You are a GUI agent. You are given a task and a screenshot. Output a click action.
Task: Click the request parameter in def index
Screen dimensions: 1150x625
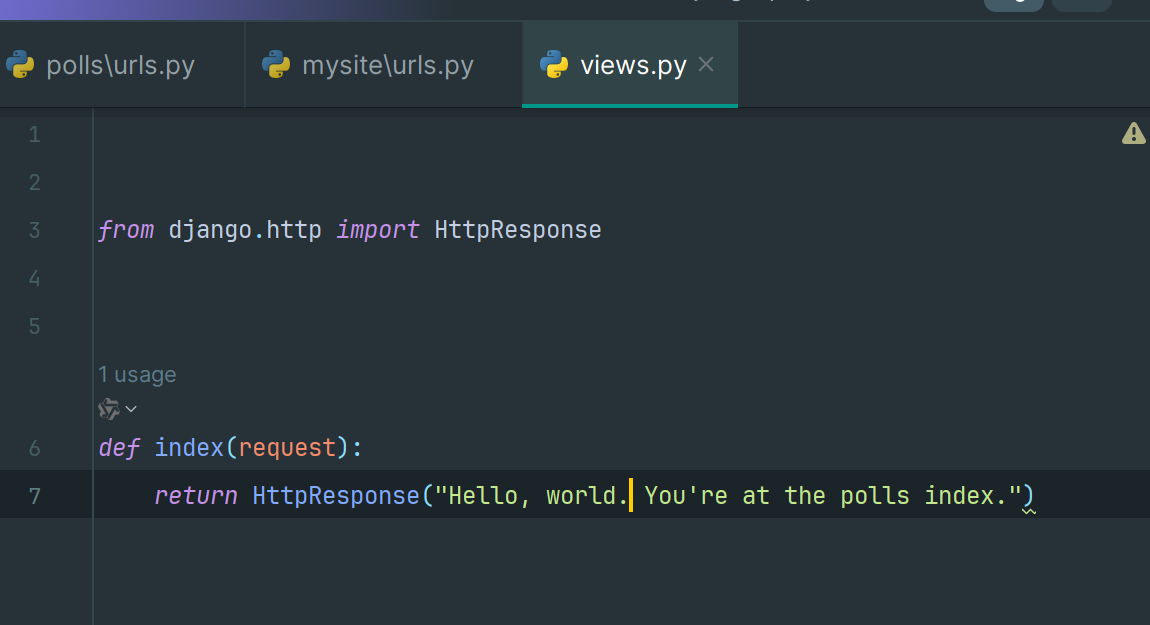(x=287, y=448)
